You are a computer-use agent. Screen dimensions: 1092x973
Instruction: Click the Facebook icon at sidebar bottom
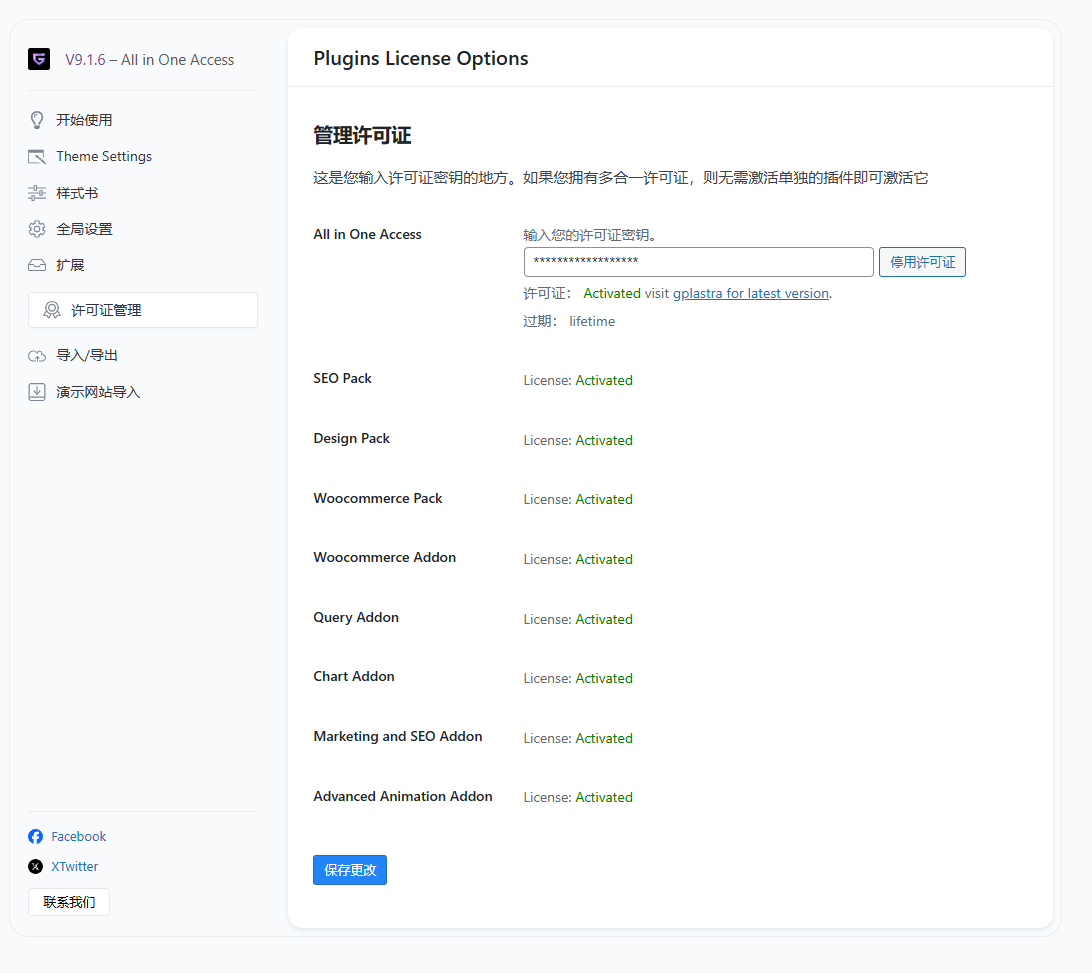pos(35,836)
